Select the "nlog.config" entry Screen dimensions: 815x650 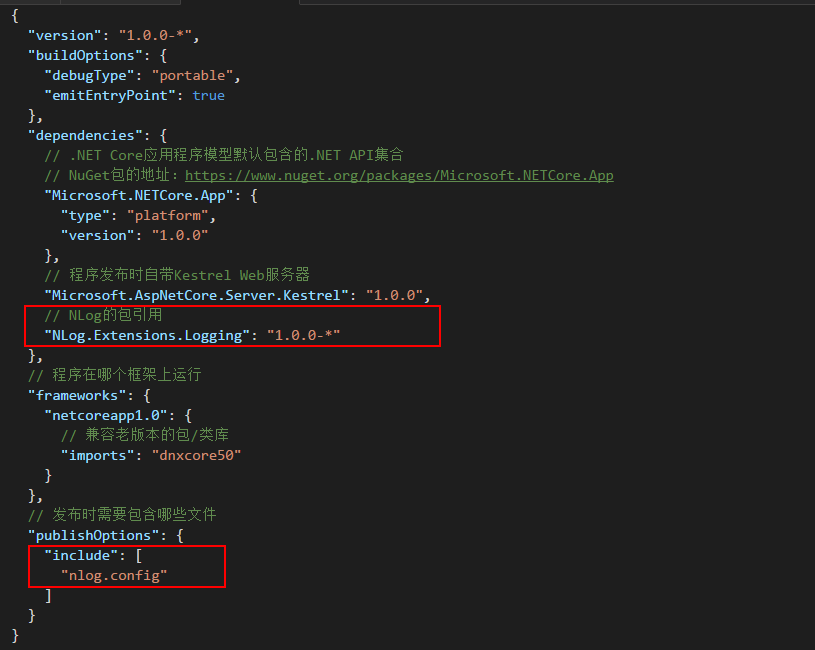click(114, 576)
